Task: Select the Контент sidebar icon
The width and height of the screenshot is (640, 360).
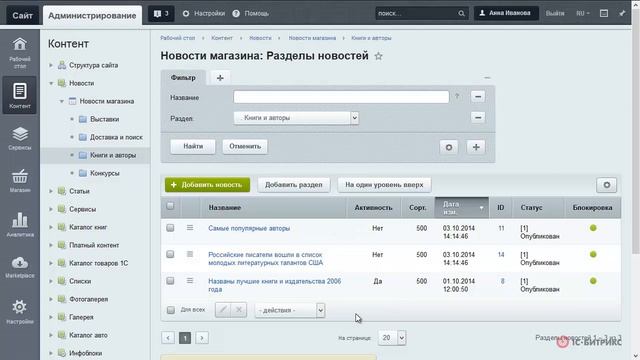Action: (20, 95)
